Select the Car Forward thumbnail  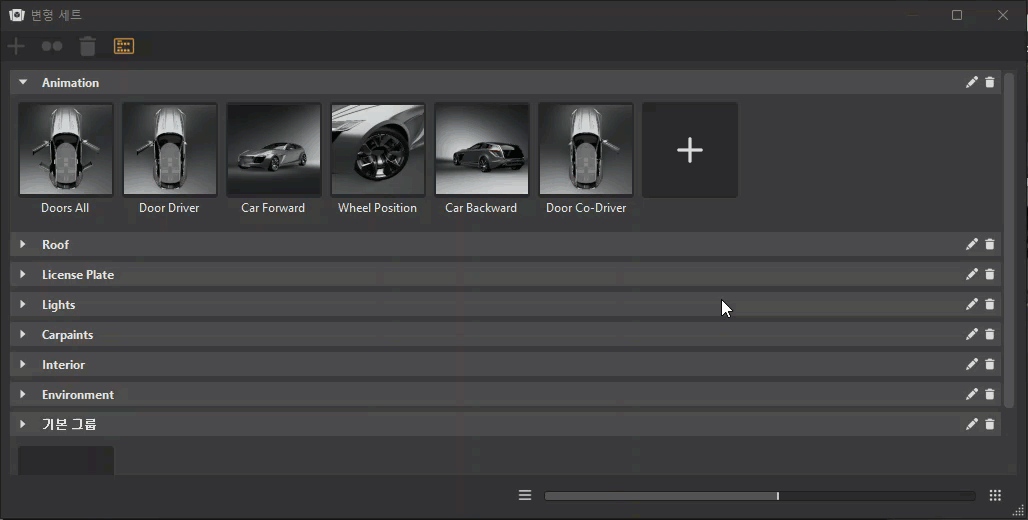coord(274,150)
